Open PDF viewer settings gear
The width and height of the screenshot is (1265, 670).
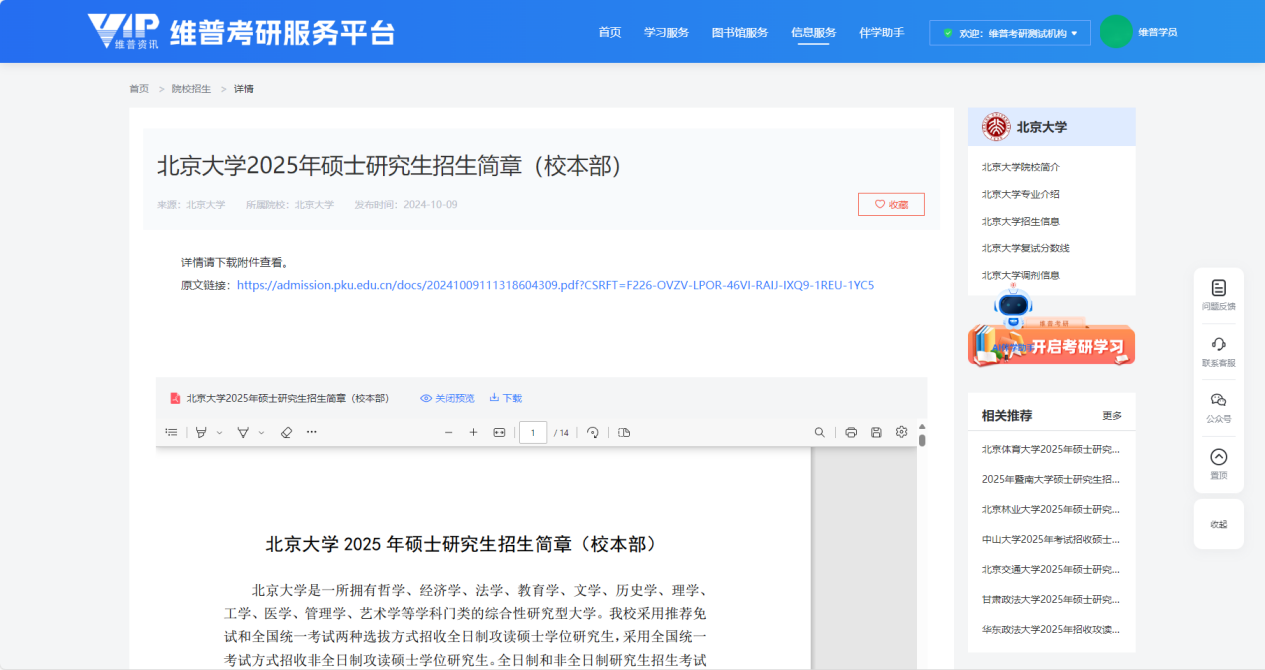[x=901, y=432]
